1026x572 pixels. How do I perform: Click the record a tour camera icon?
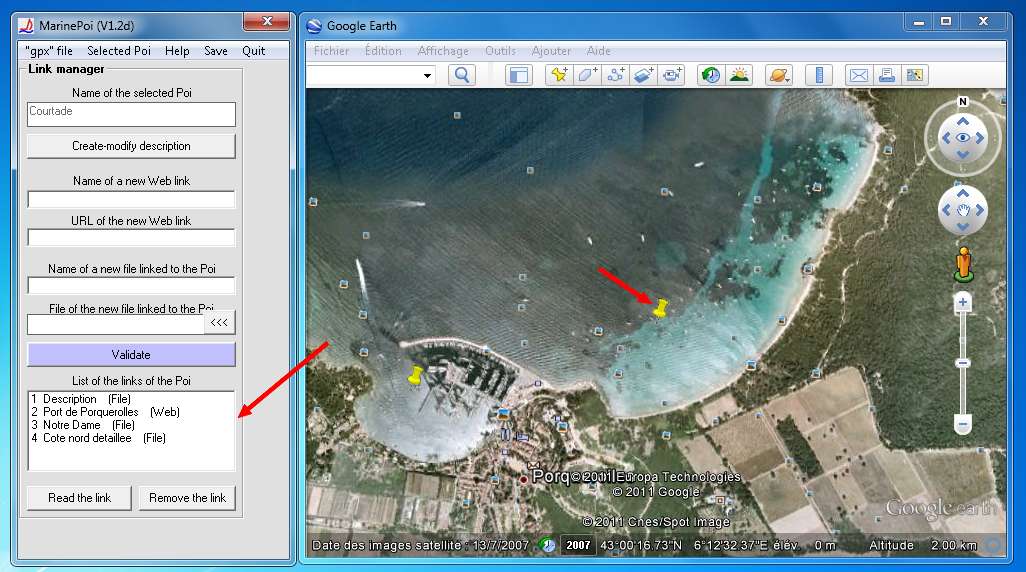671,75
